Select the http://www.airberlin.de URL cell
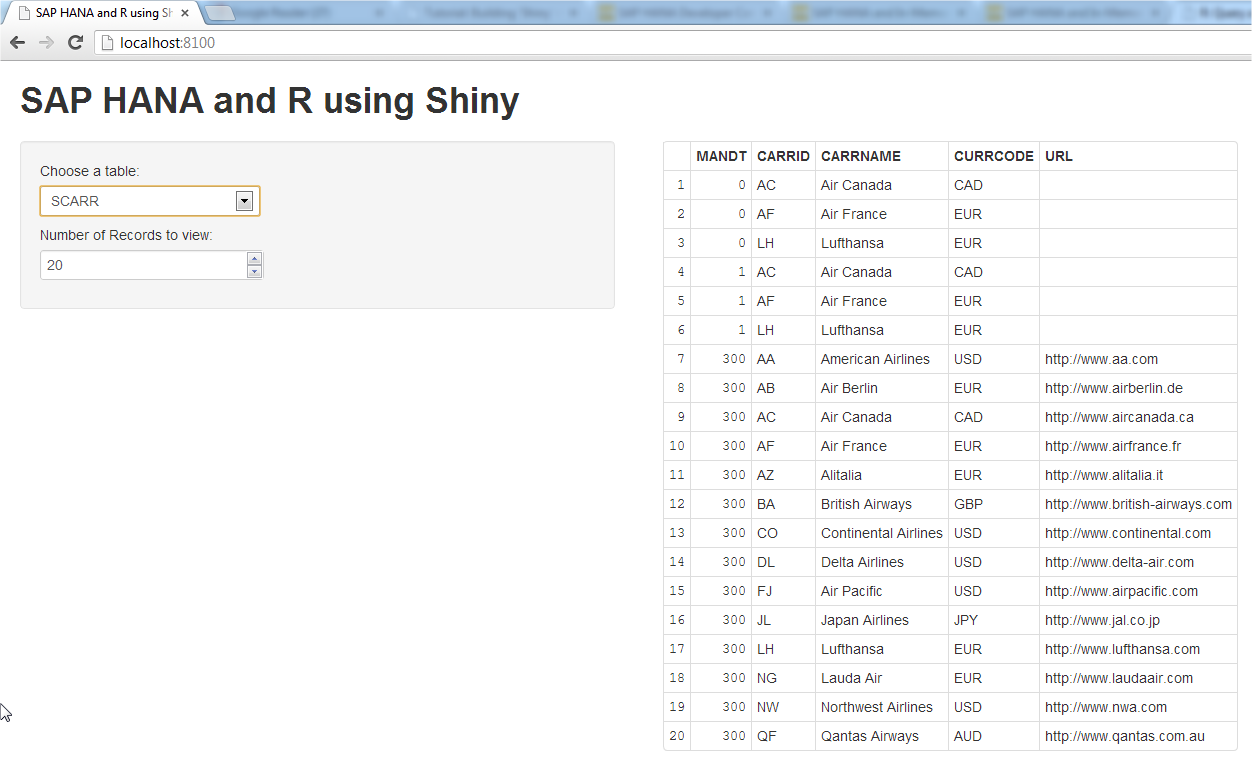 click(1138, 388)
